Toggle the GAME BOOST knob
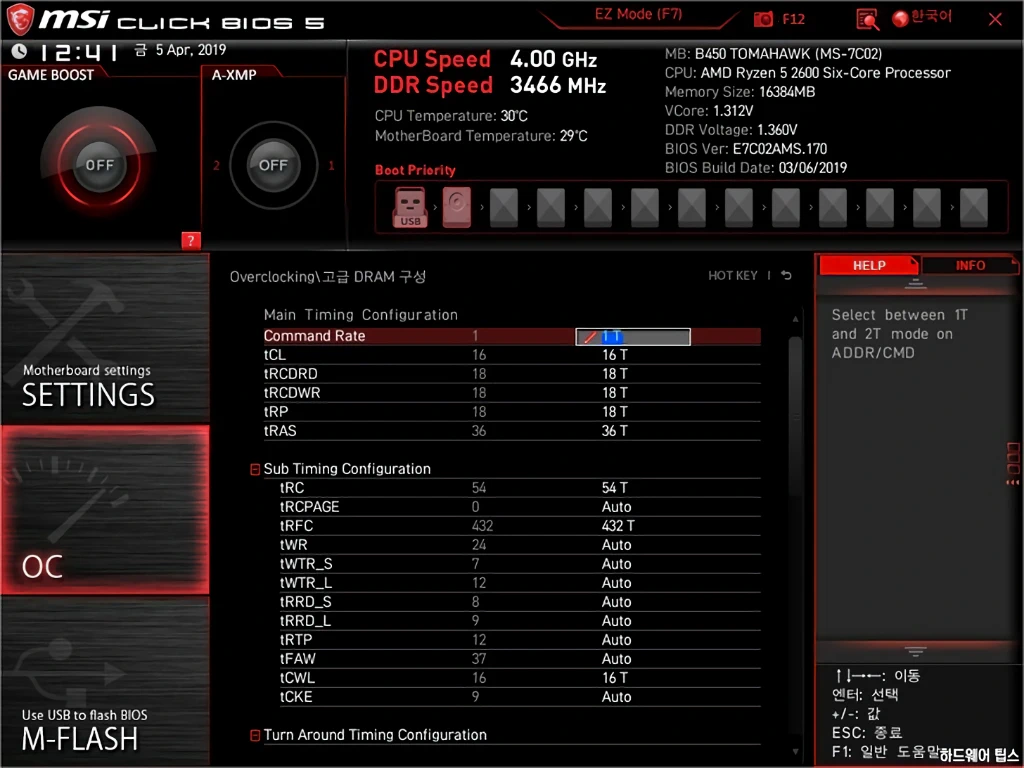 99,165
